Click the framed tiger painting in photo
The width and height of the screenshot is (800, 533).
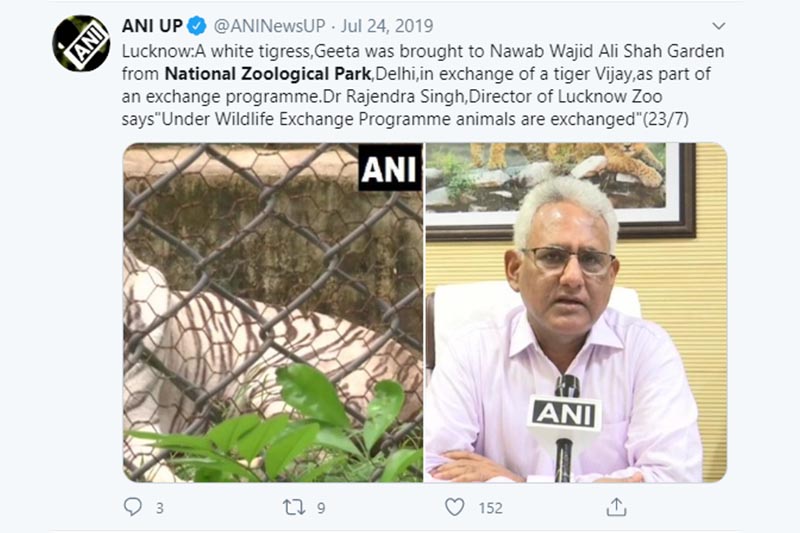(561, 191)
